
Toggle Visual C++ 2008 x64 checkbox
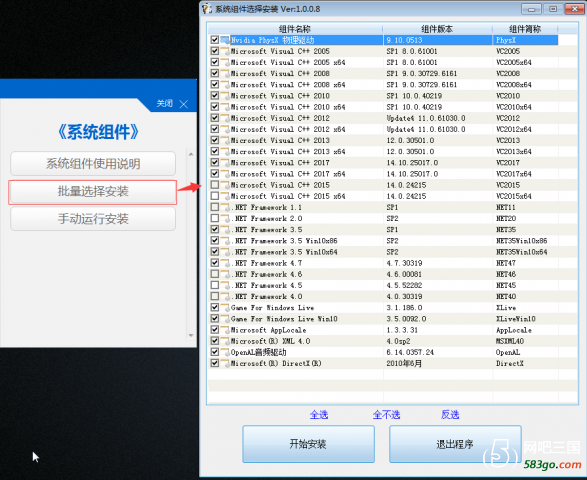tap(215, 84)
